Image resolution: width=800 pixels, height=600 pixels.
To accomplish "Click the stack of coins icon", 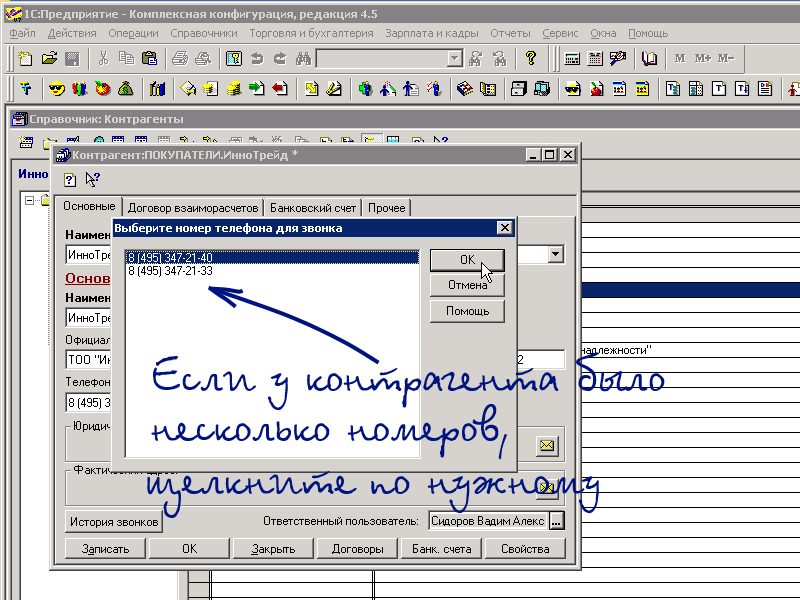I will click(234, 89).
